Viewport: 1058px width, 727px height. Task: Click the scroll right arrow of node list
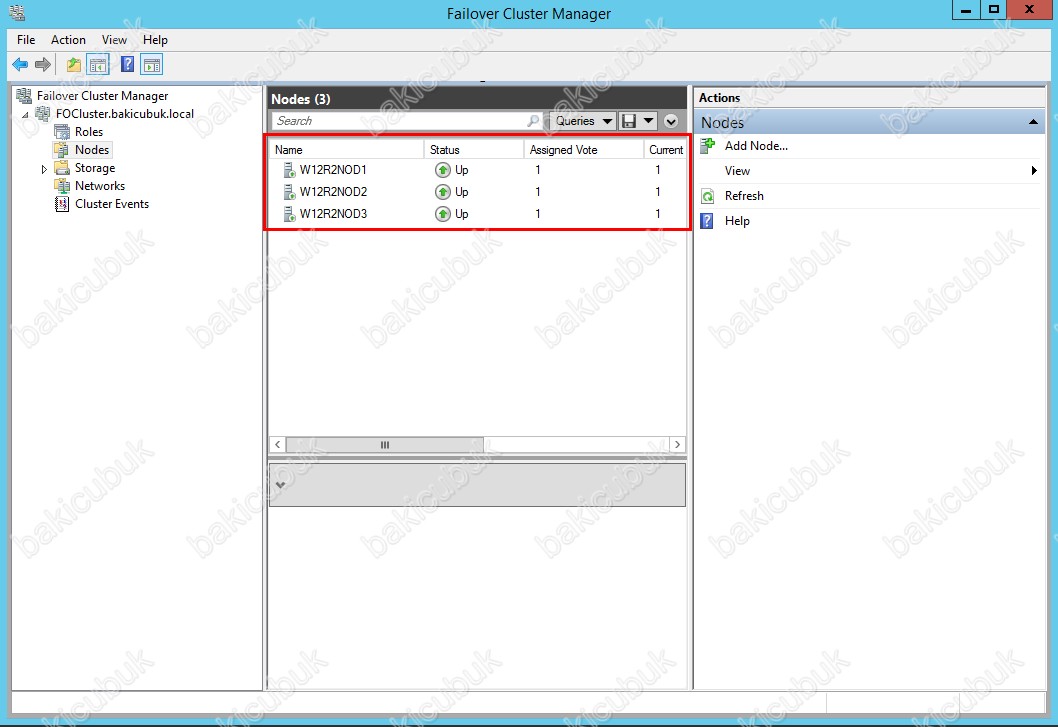click(x=677, y=445)
